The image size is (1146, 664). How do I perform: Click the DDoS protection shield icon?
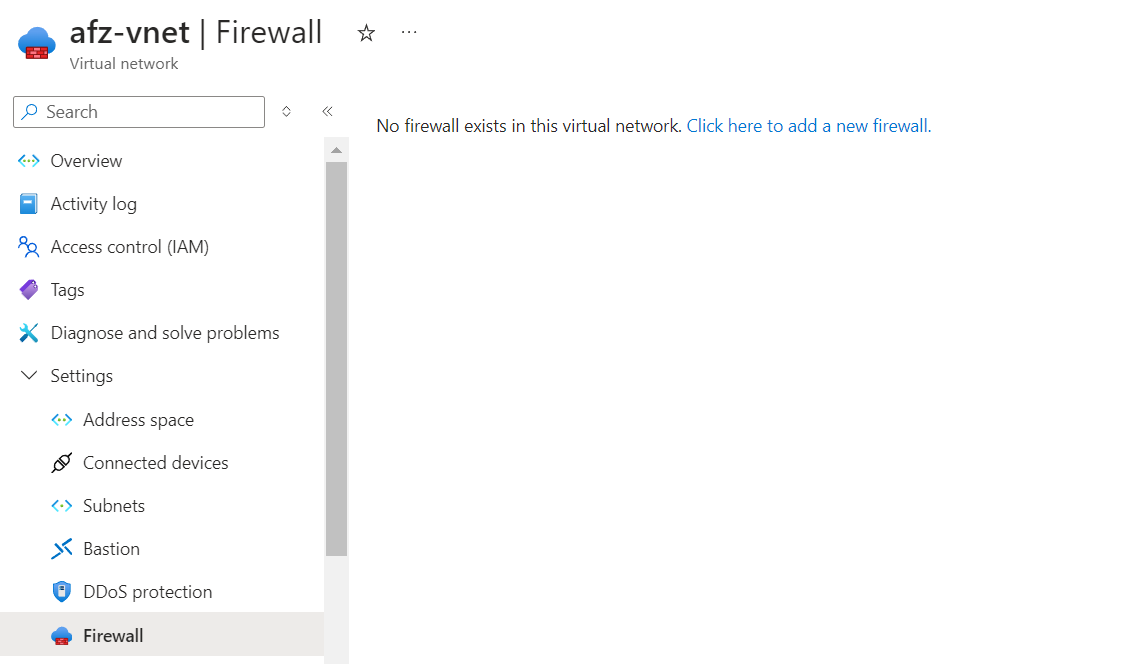(x=62, y=592)
